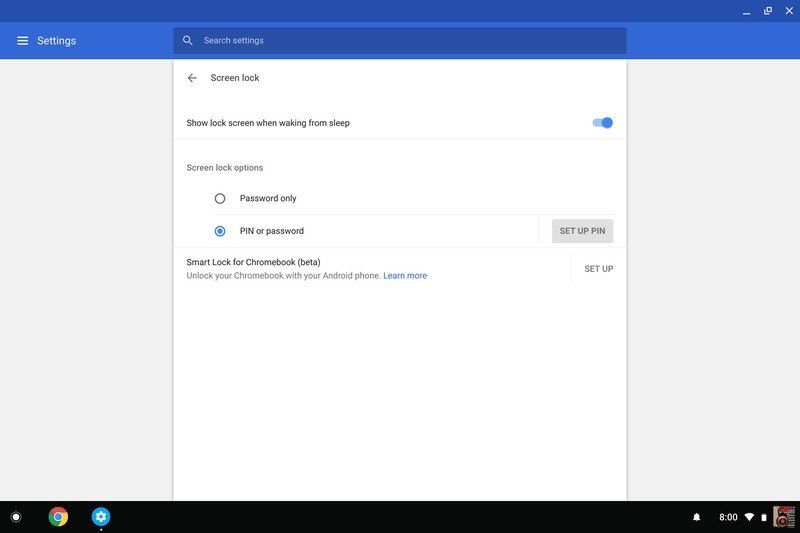Viewport: 800px width, 533px height.
Task: Click the Settings gear shelf icon
Action: [x=101, y=517]
